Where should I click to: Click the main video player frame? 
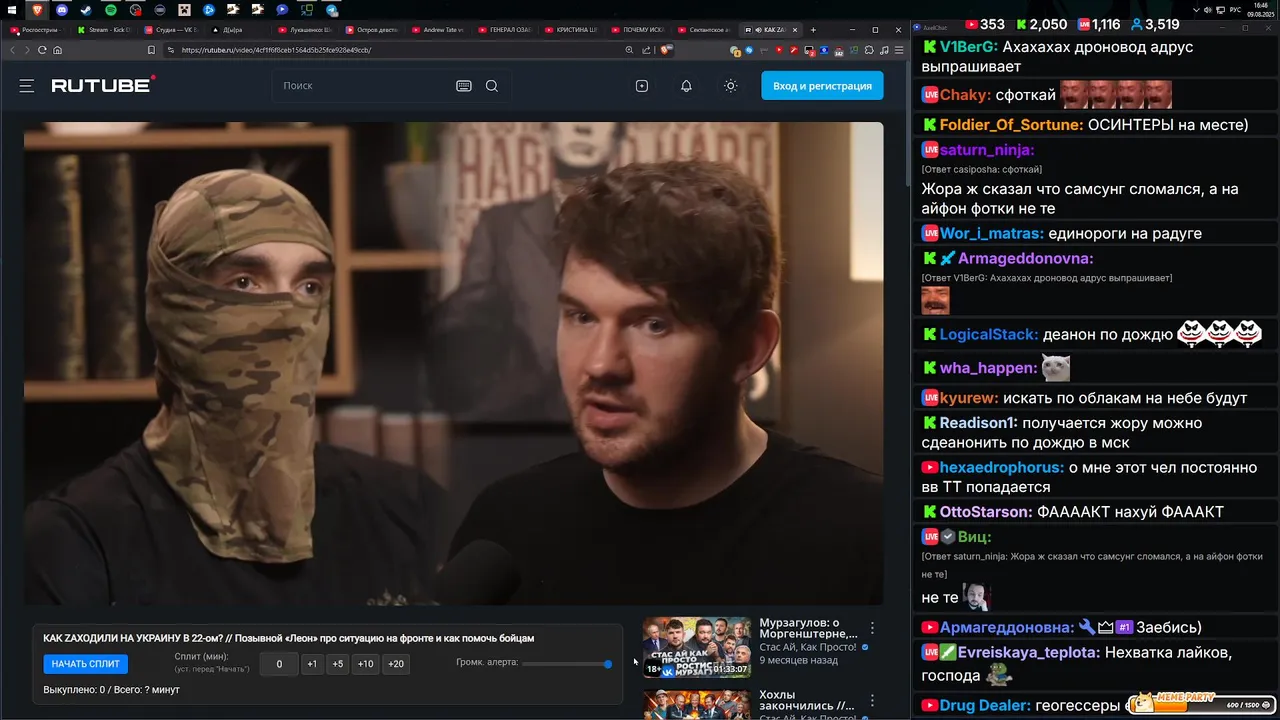point(453,363)
